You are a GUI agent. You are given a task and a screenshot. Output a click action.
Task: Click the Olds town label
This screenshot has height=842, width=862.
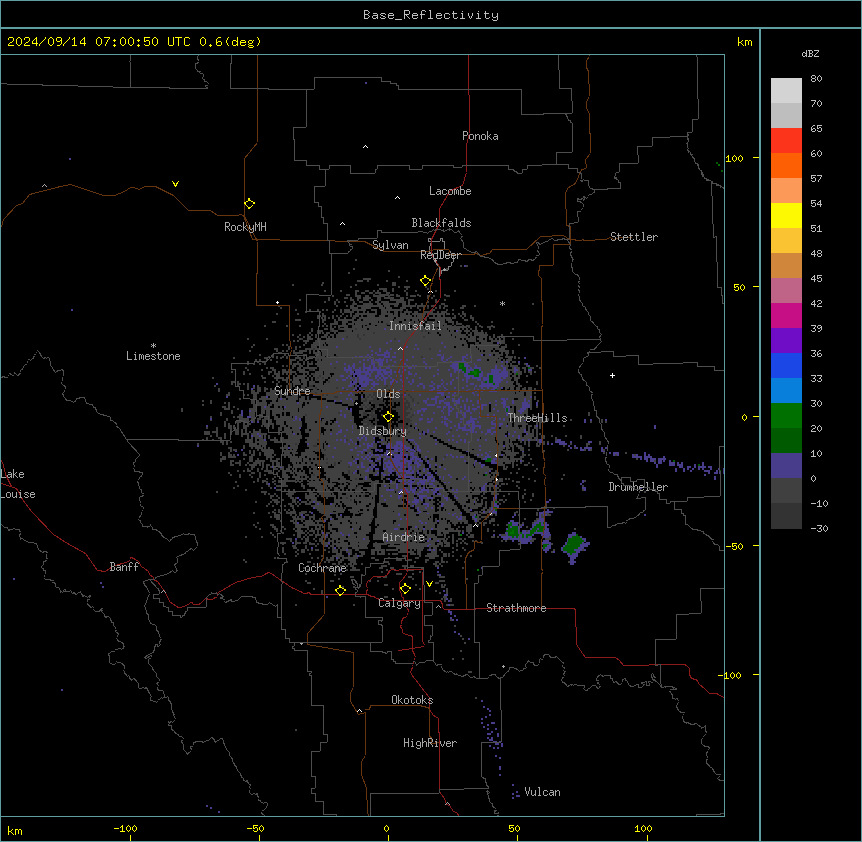(x=388, y=394)
